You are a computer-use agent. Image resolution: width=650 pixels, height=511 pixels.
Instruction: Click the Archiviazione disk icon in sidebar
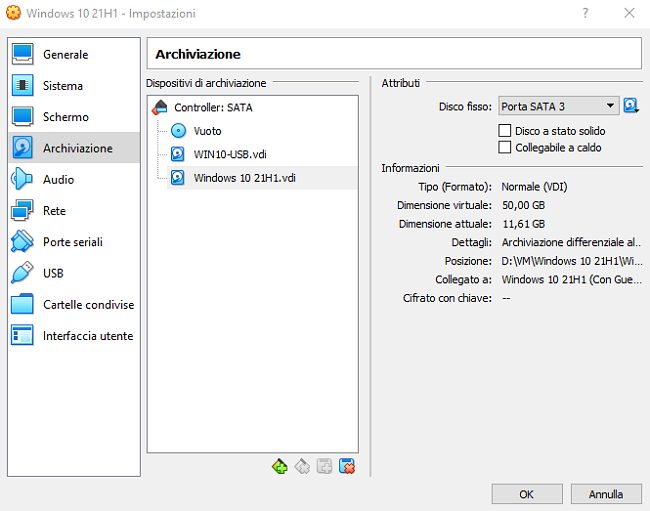pos(22,148)
